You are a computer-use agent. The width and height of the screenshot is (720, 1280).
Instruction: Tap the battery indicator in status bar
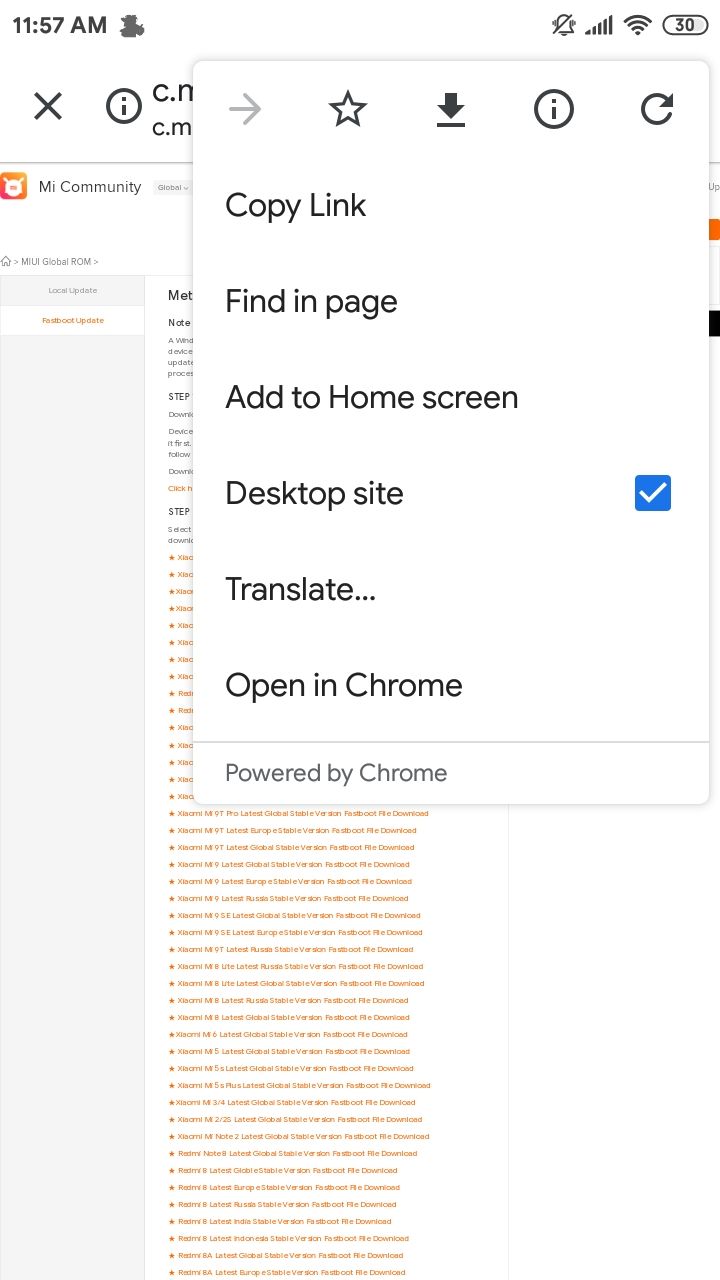click(x=685, y=26)
